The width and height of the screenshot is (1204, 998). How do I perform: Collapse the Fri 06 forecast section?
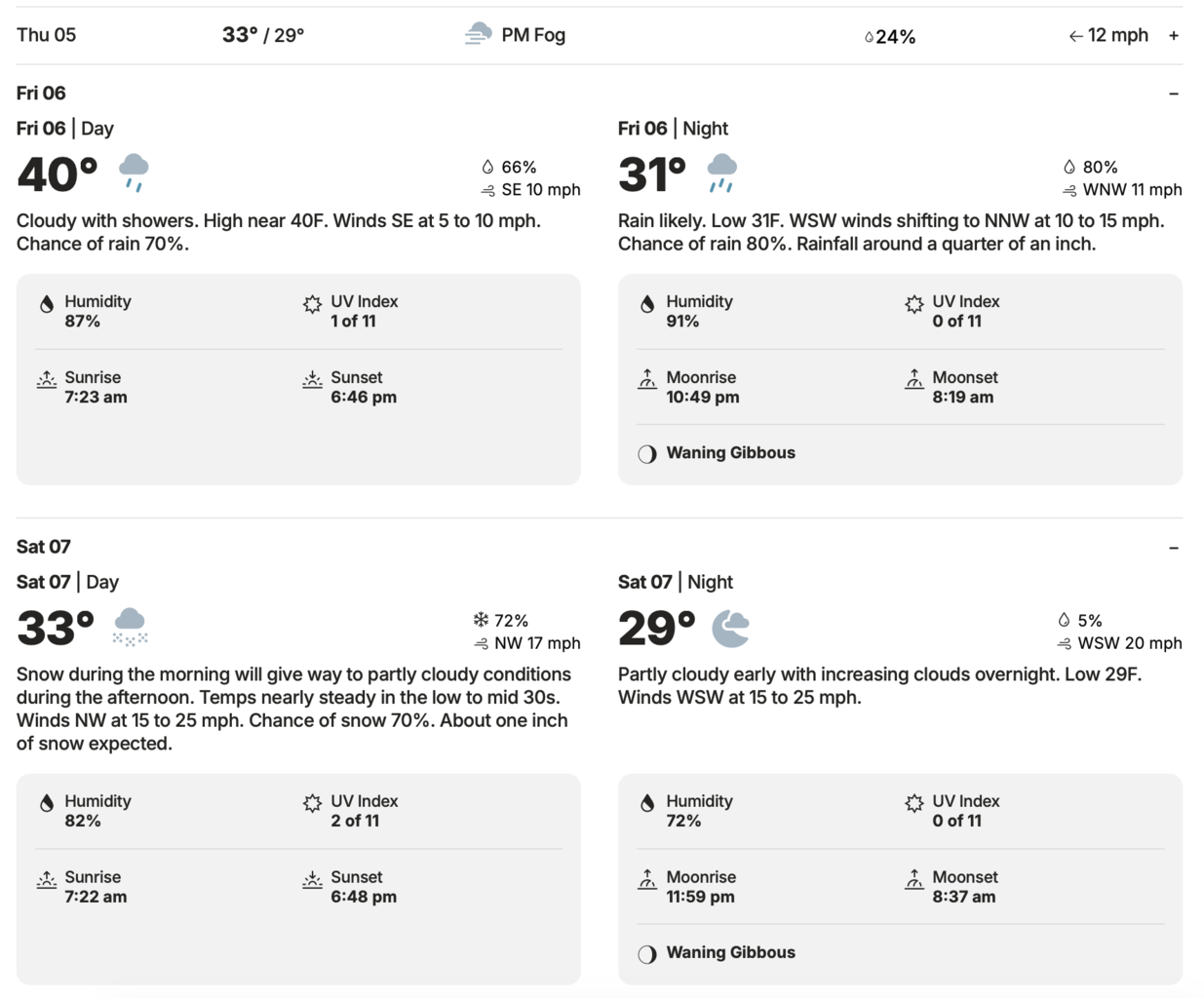(x=1174, y=94)
